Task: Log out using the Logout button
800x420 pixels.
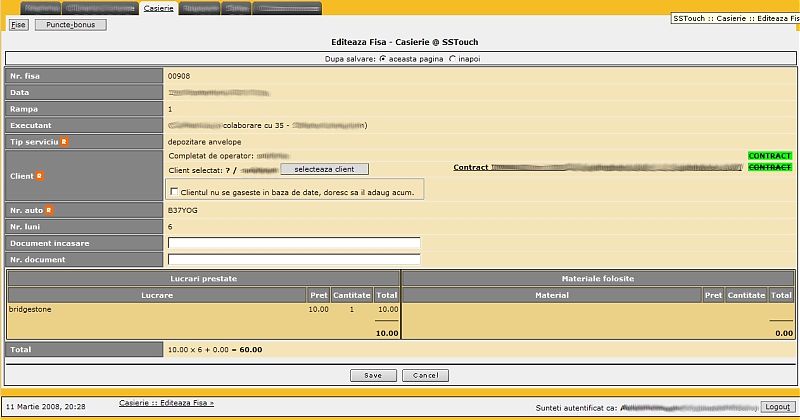Action: pos(778,407)
